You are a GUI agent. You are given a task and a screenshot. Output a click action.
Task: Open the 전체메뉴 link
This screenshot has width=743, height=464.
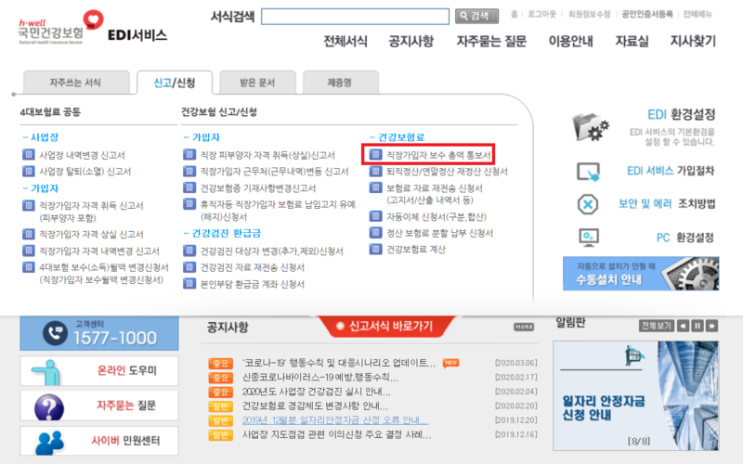click(x=697, y=14)
